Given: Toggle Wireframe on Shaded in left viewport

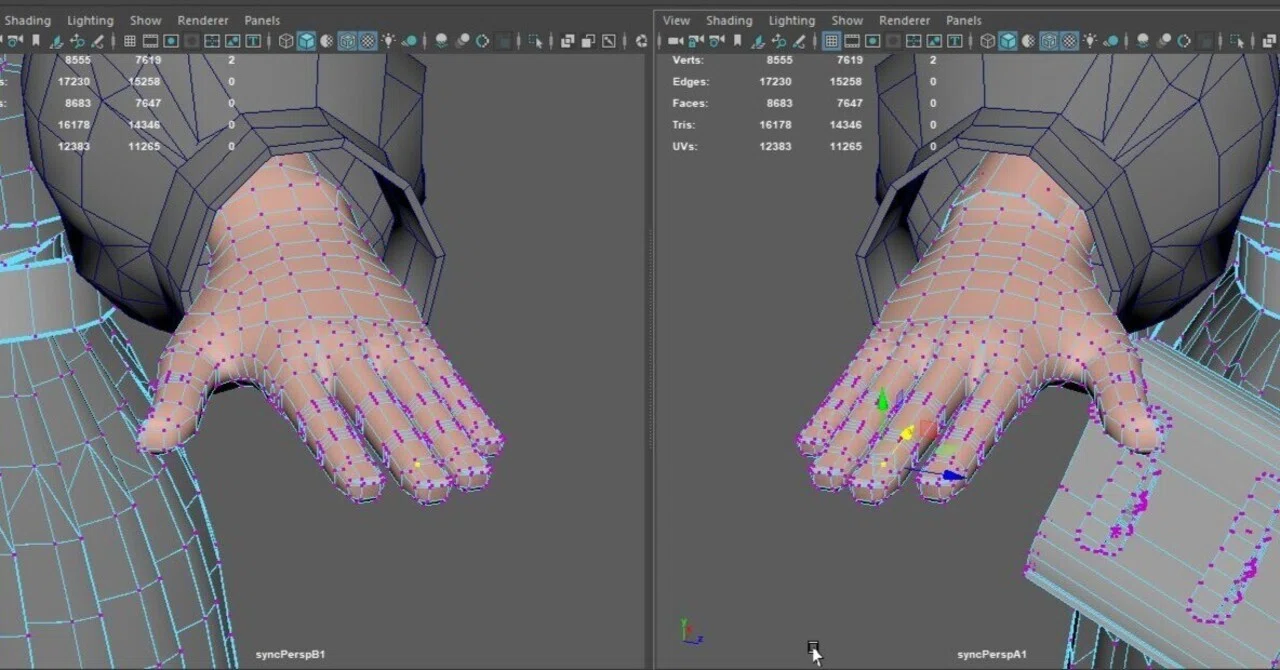Looking at the screenshot, I should (x=347, y=41).
